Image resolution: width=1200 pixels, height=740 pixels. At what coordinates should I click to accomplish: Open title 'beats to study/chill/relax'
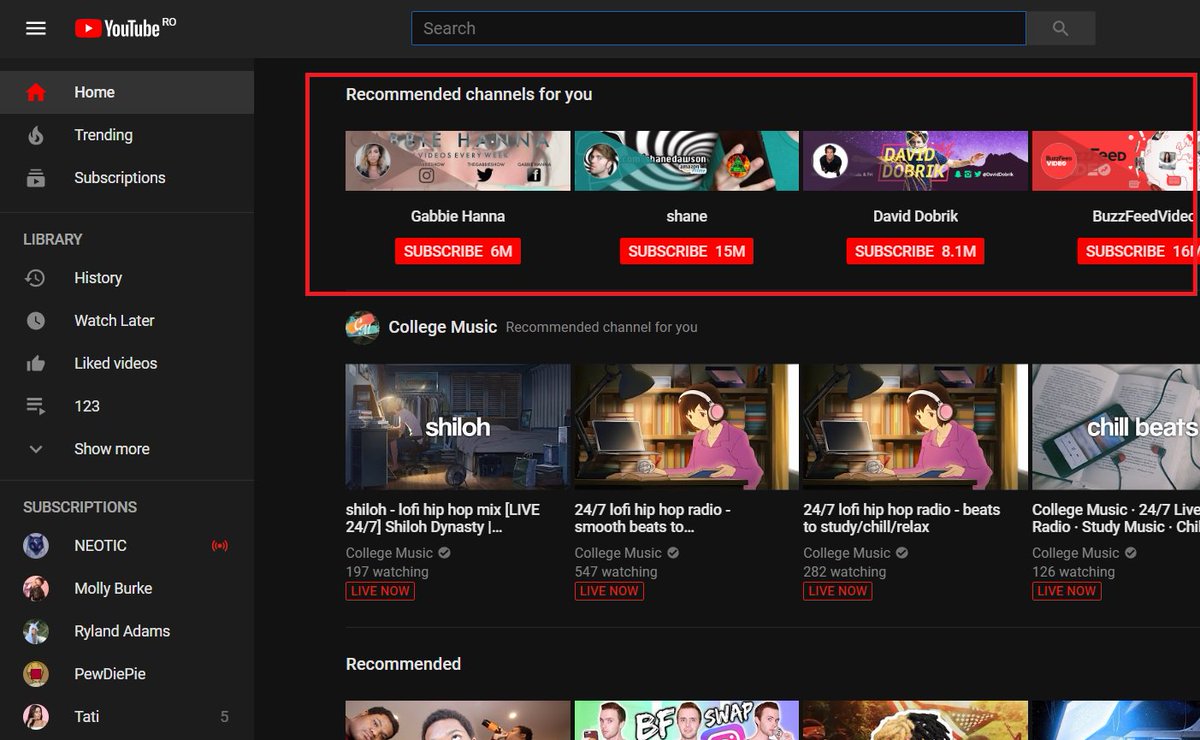tap(902, 518)
